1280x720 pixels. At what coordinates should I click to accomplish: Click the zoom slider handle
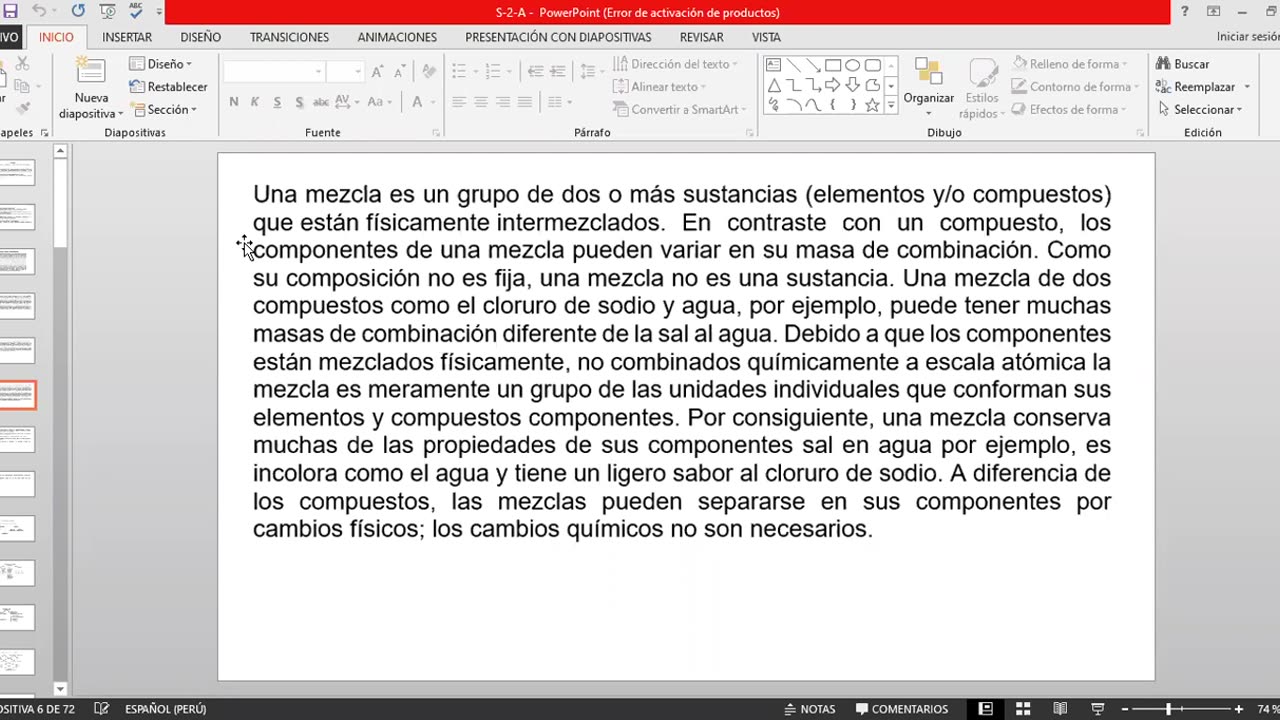1168,709
